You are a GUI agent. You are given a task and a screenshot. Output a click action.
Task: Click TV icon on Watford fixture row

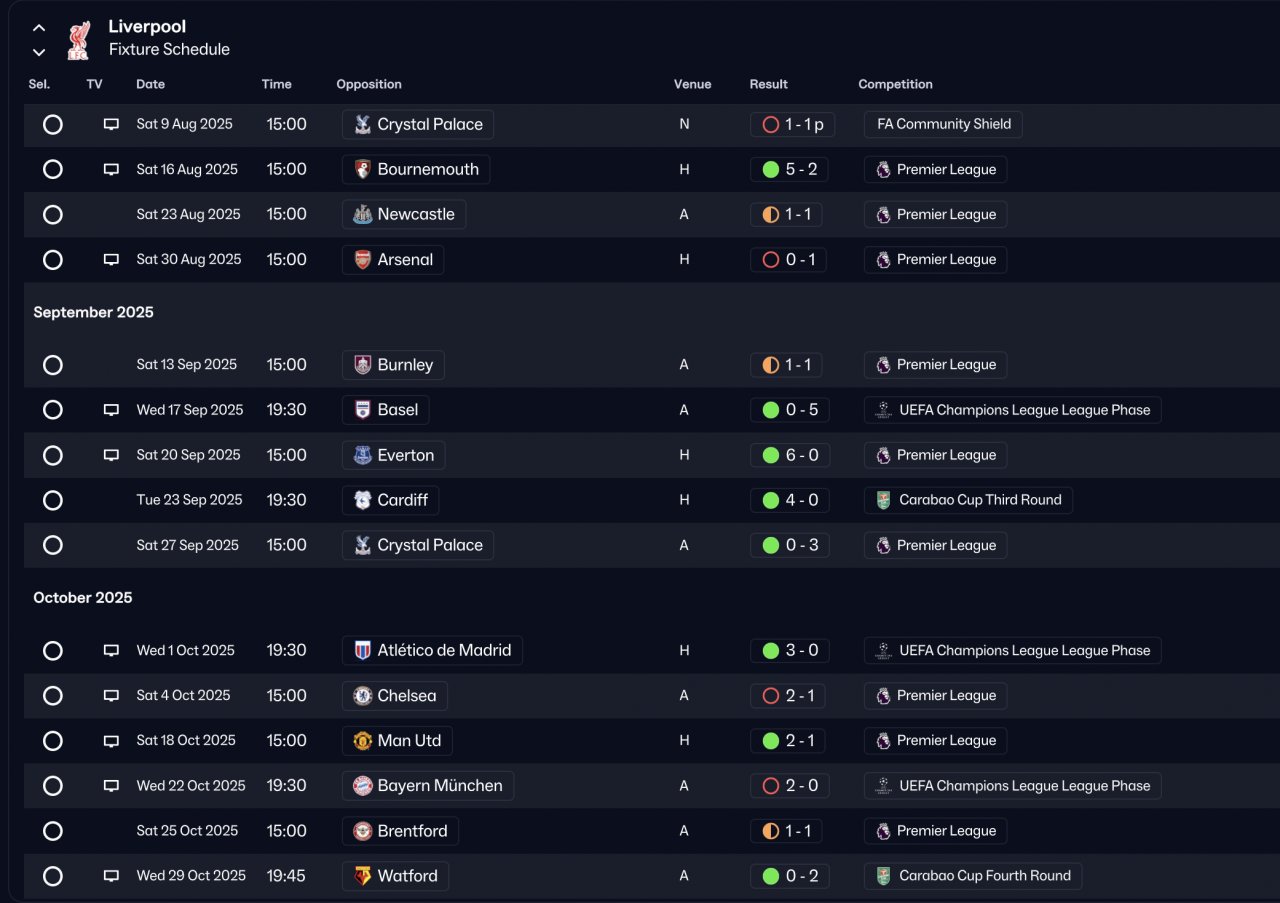[111, 876]
